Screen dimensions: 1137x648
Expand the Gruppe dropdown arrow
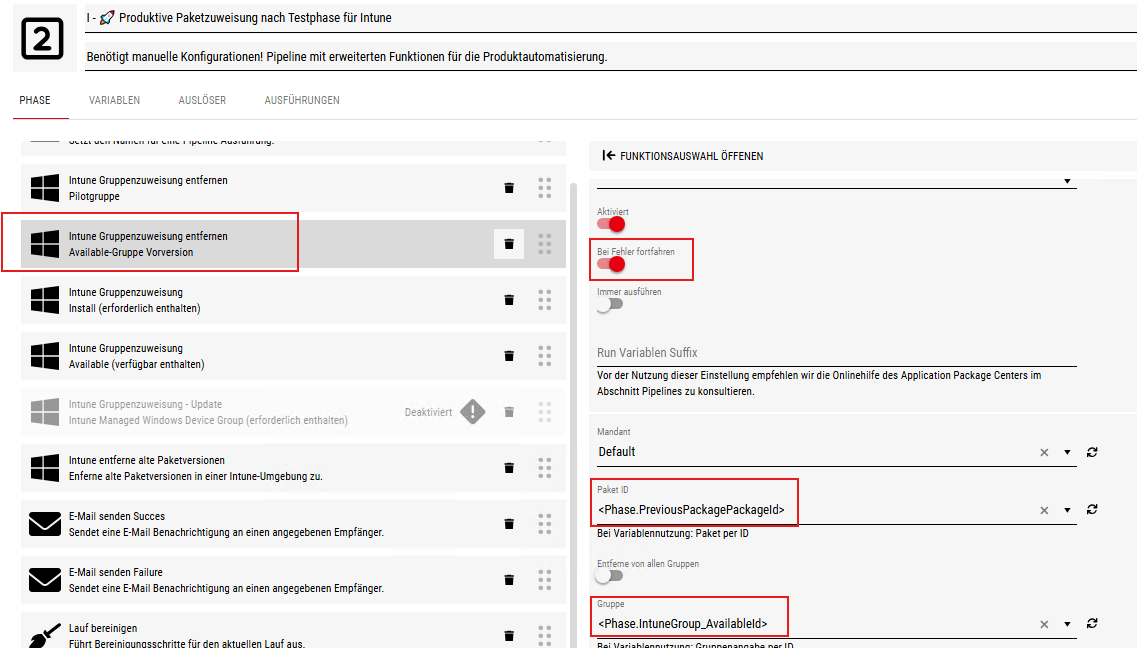click(1067, 624)
